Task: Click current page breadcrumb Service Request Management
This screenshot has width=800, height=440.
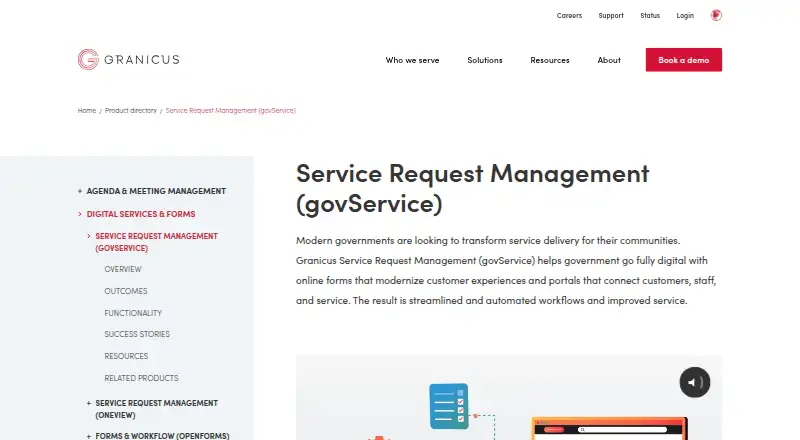Action: (230, 110)
